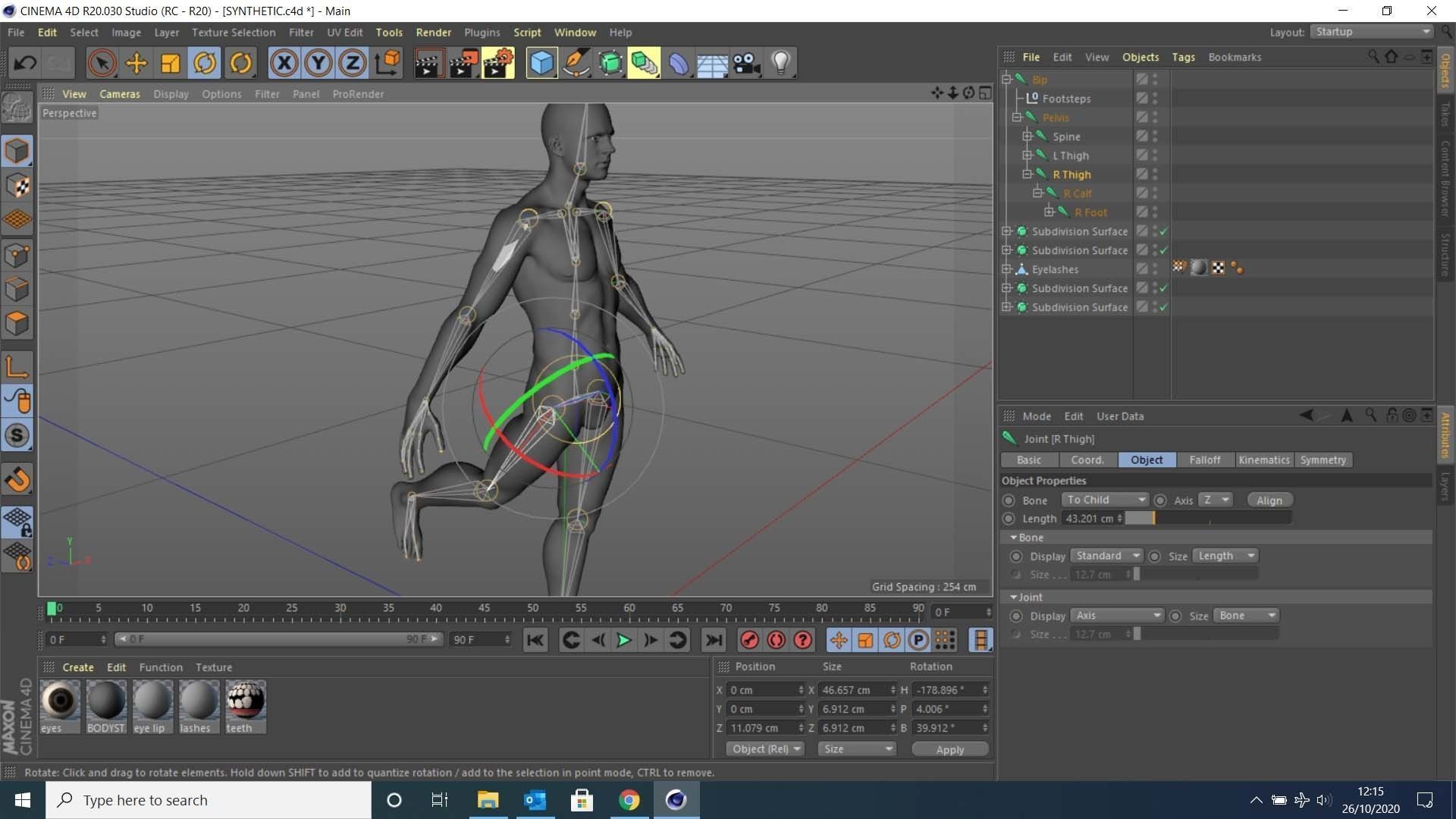Image resolution: width=1456 pixels, height=819 pixels.
Task: Expand the Spine joint in tree
Action: pos(1028,136)
